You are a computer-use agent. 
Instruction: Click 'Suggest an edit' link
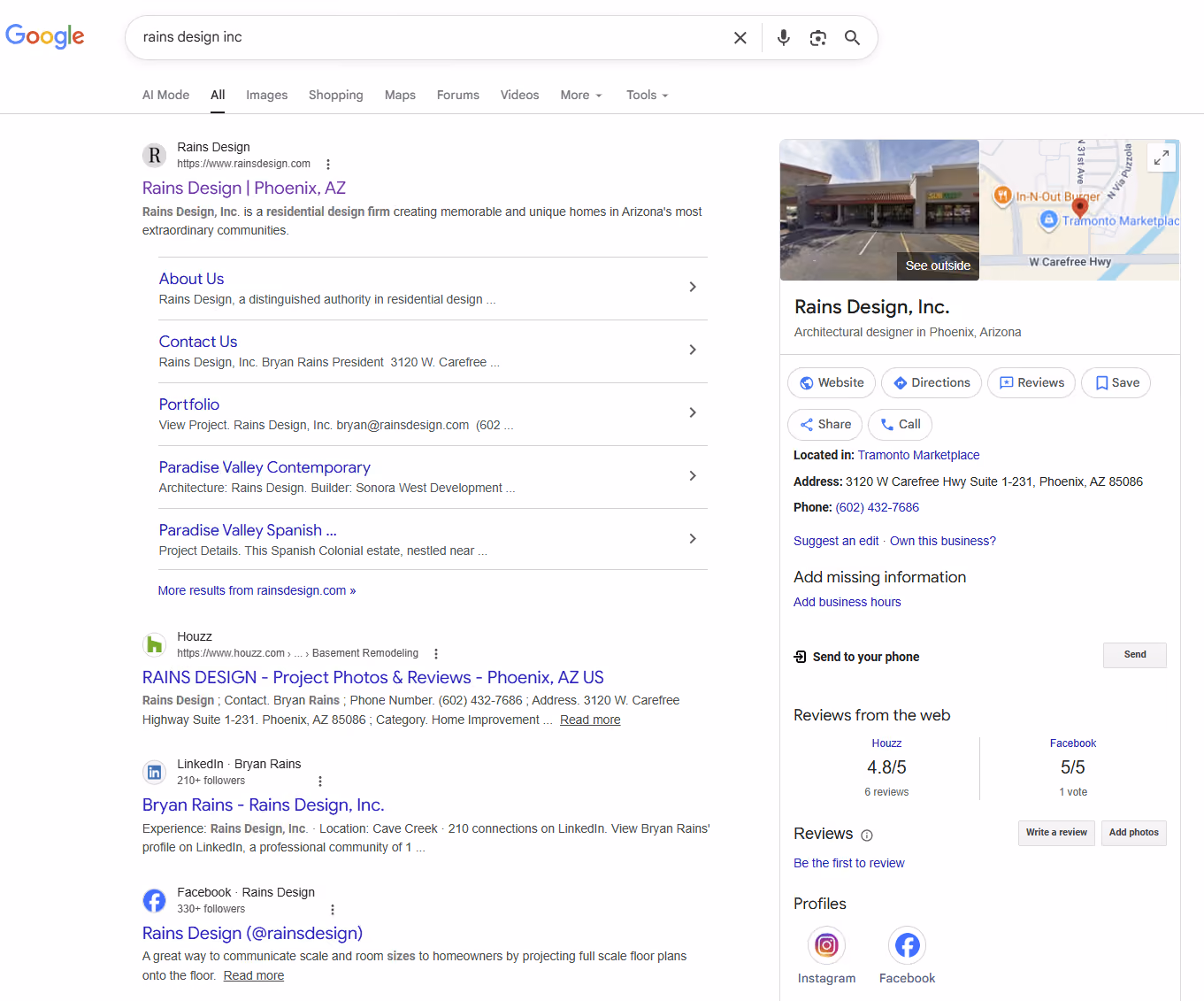[x=836, y=541]
